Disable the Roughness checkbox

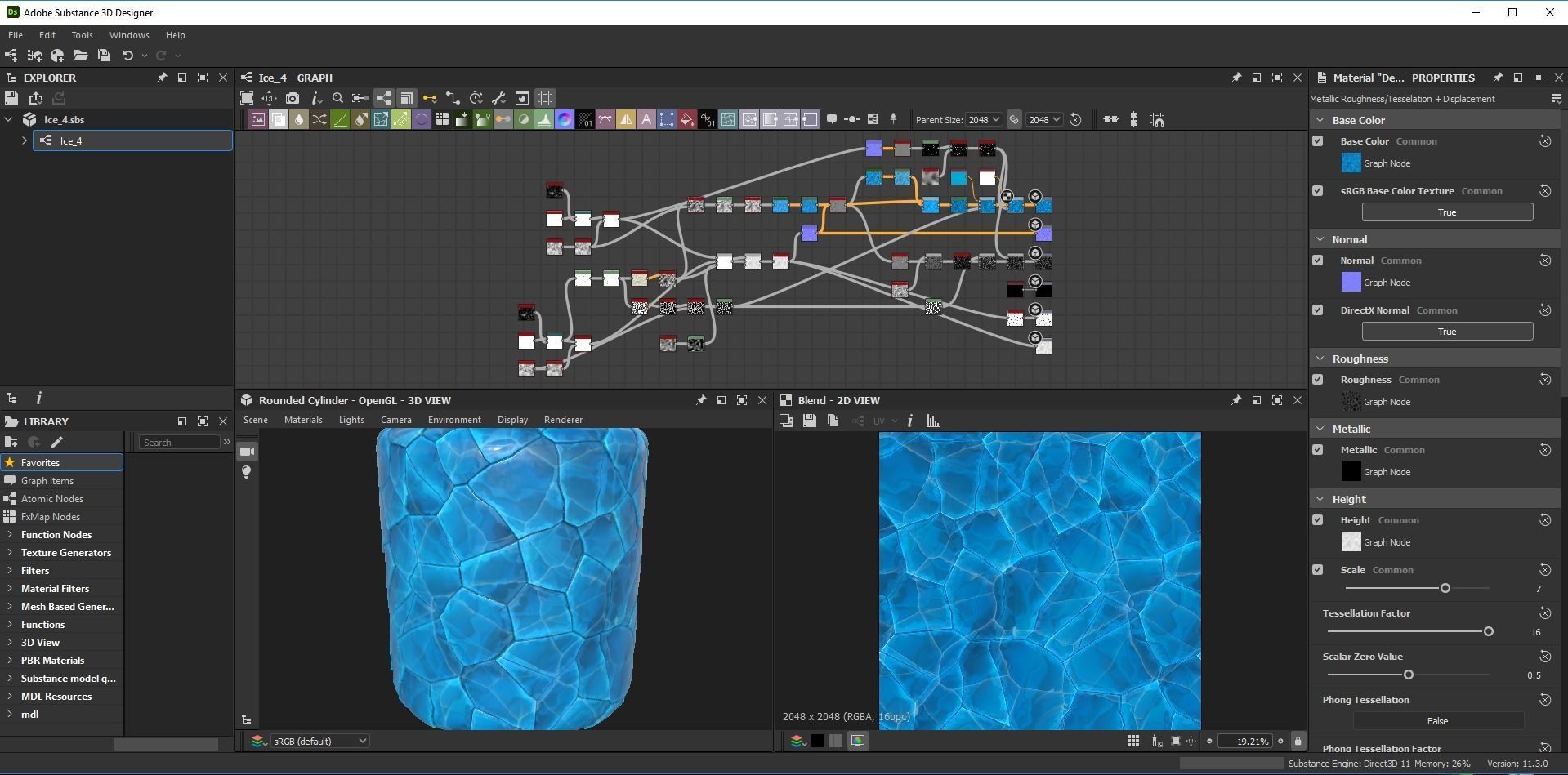(1317, 380)
